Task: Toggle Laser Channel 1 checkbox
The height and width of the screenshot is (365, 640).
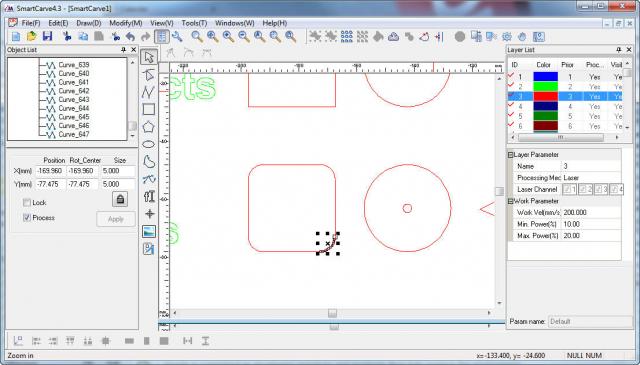Action: coord(569,189)
